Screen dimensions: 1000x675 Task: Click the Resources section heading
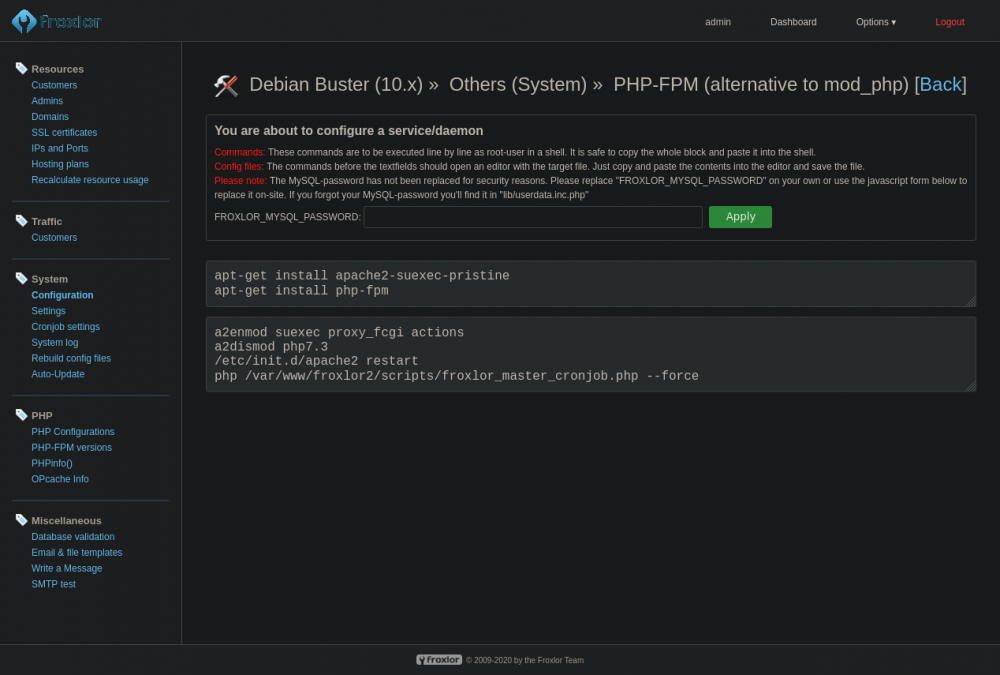pos(57,69)
